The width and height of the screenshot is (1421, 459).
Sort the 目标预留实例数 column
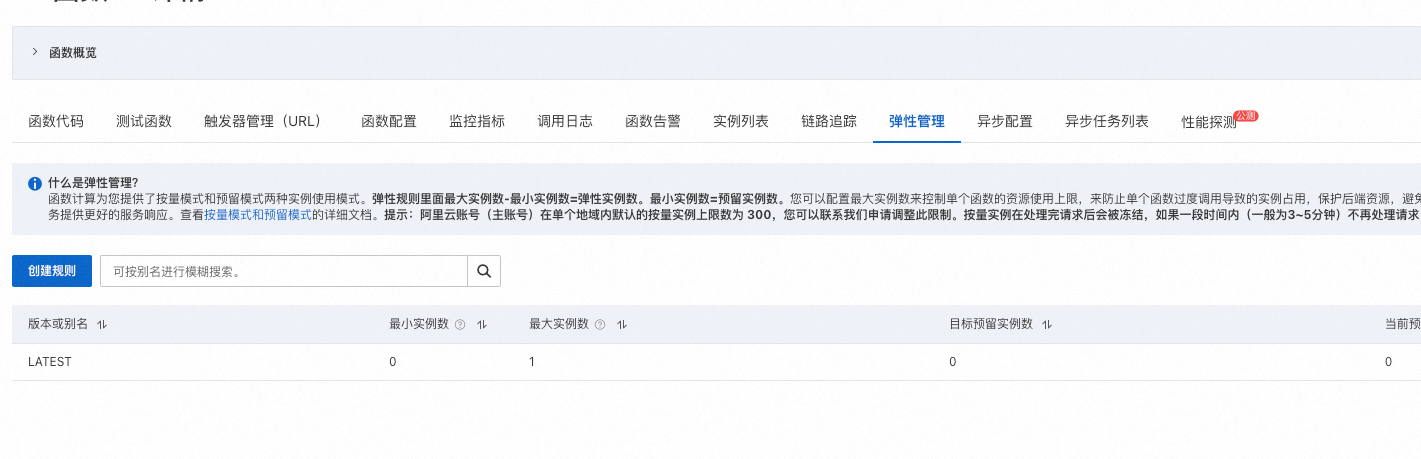[1047, 325]
